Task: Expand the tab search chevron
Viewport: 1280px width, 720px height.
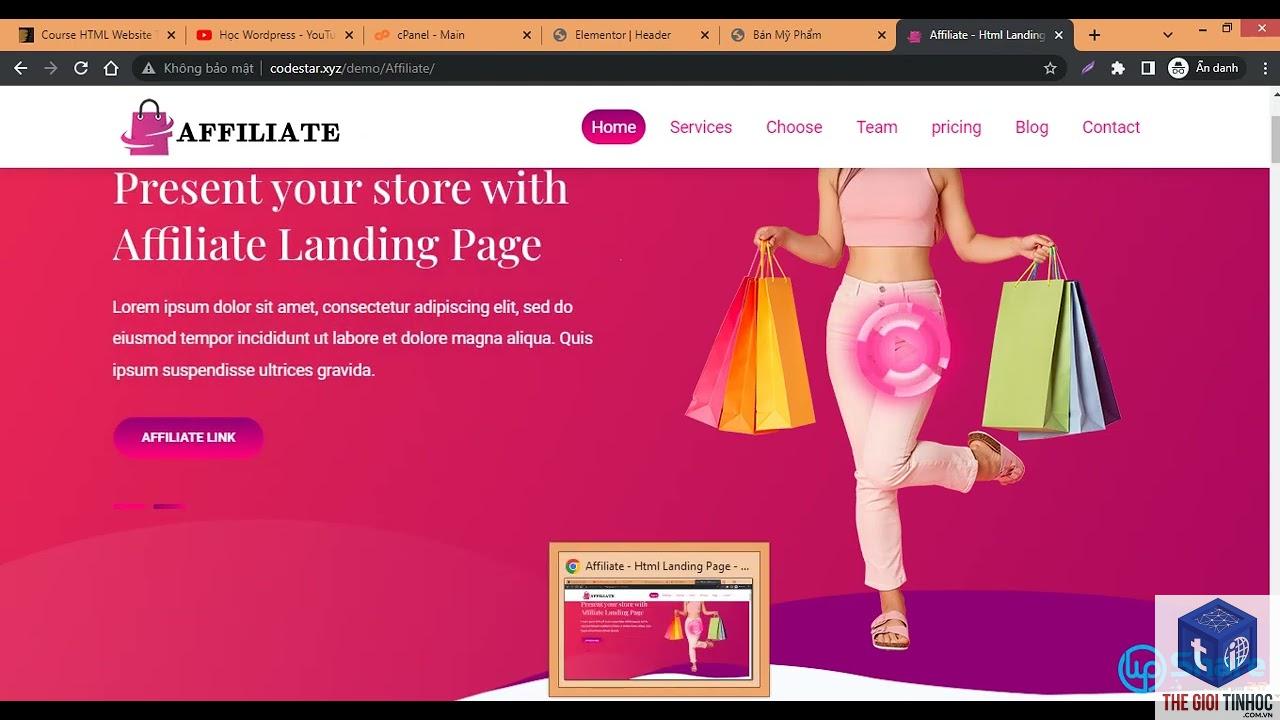Action: pyautogui.click(x=1168, y=34)
